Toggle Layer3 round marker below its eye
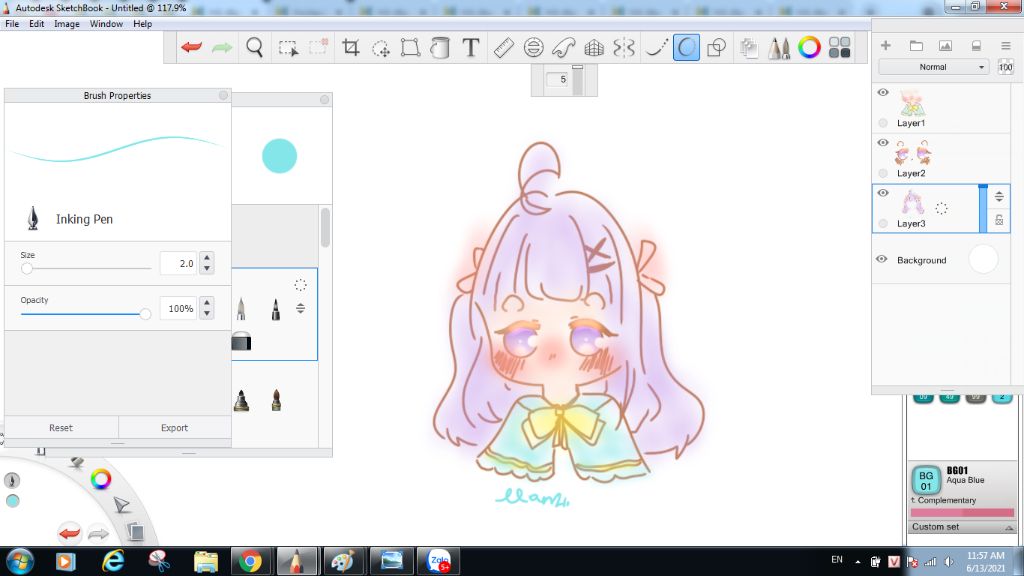The width and height of the screenshot is (1024, 576). [x=883, y=223]
